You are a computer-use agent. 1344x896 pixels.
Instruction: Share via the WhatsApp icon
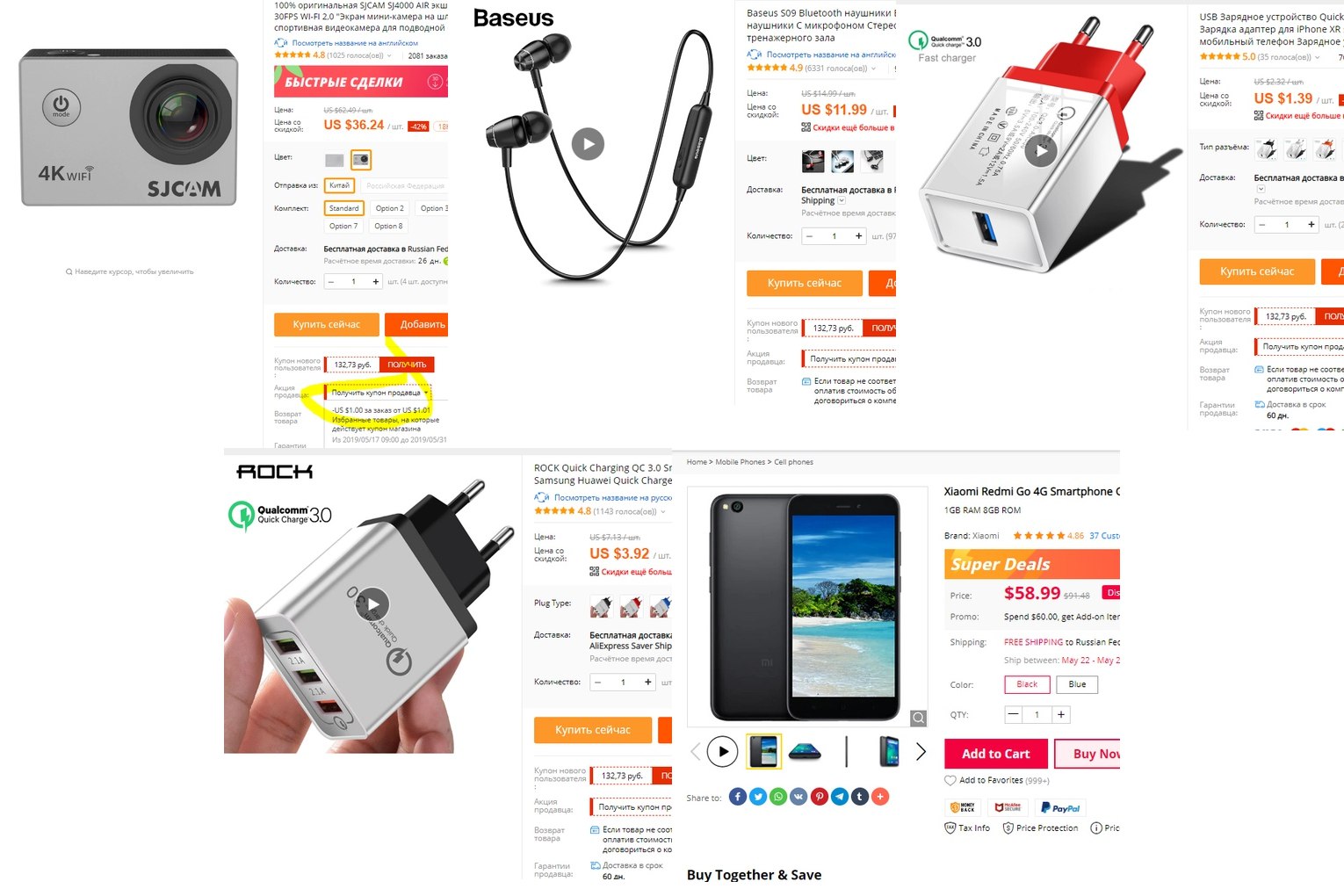778,797
